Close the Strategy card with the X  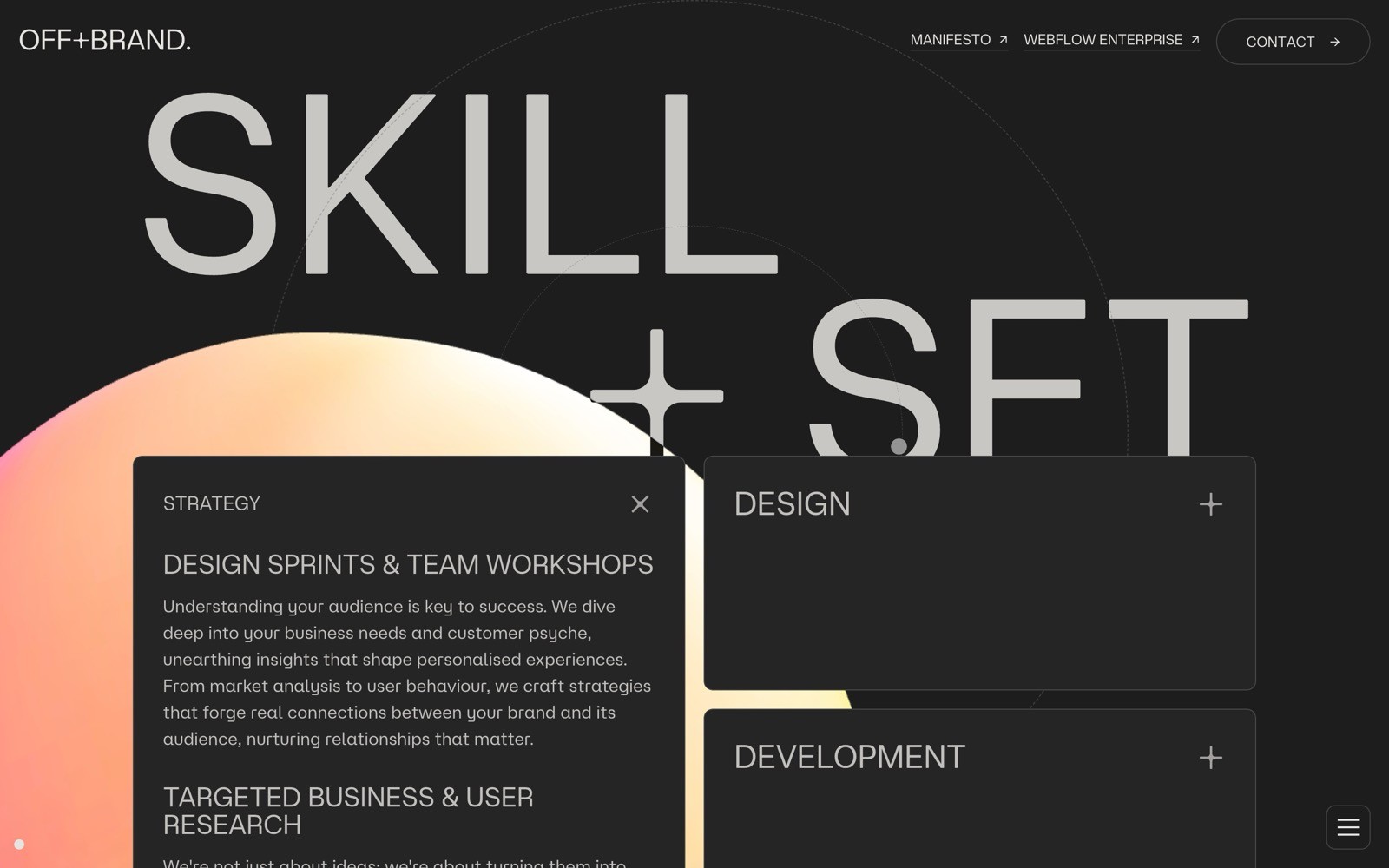(640, 504)
